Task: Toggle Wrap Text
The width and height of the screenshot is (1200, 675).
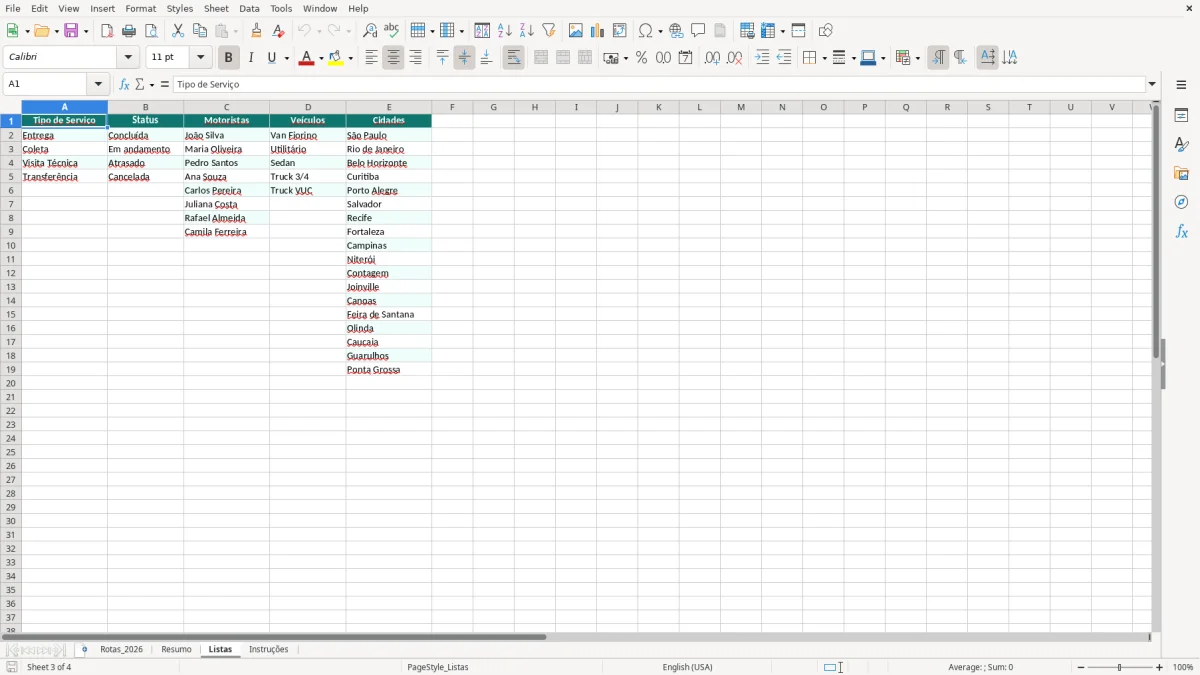Action: (513, 58)
